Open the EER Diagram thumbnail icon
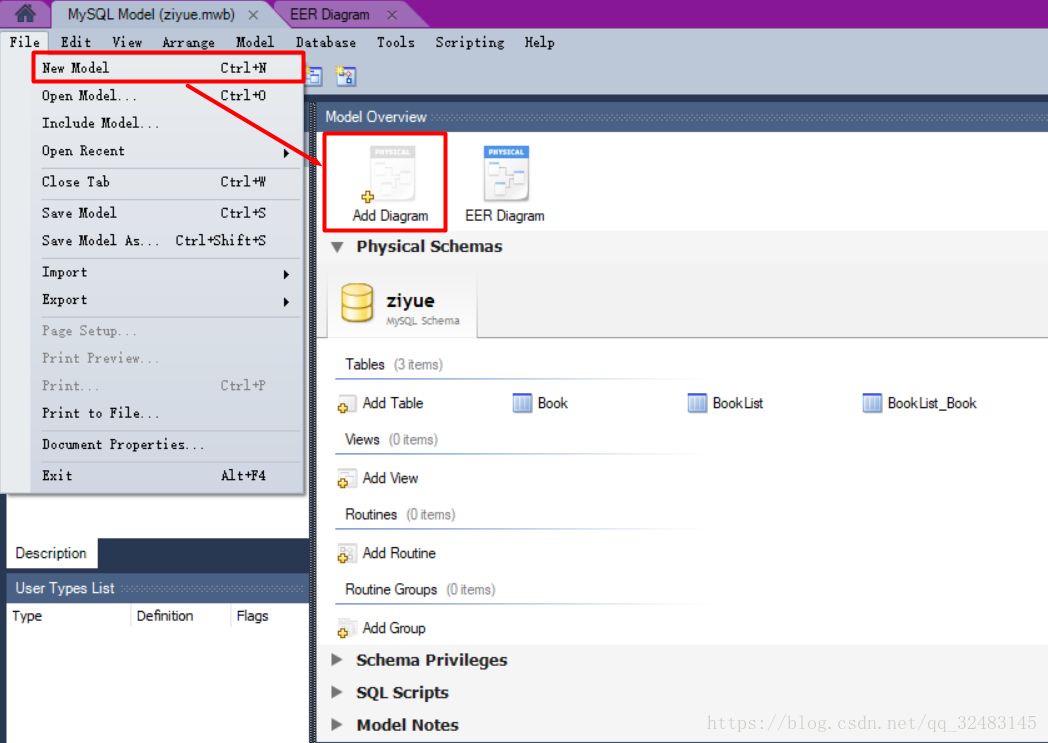1048x743 pixels. coord(506,173)
